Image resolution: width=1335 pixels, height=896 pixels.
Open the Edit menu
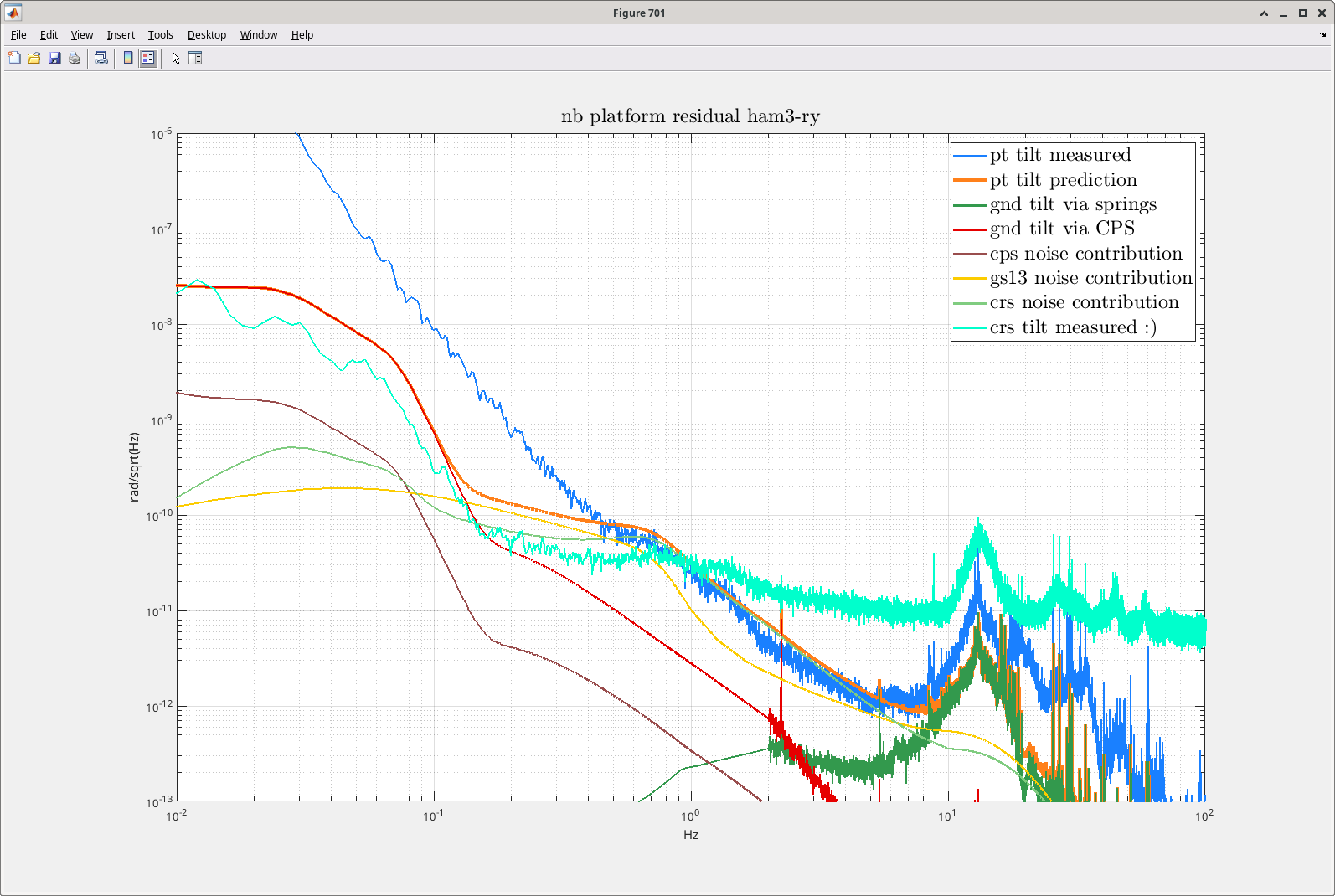49,35
